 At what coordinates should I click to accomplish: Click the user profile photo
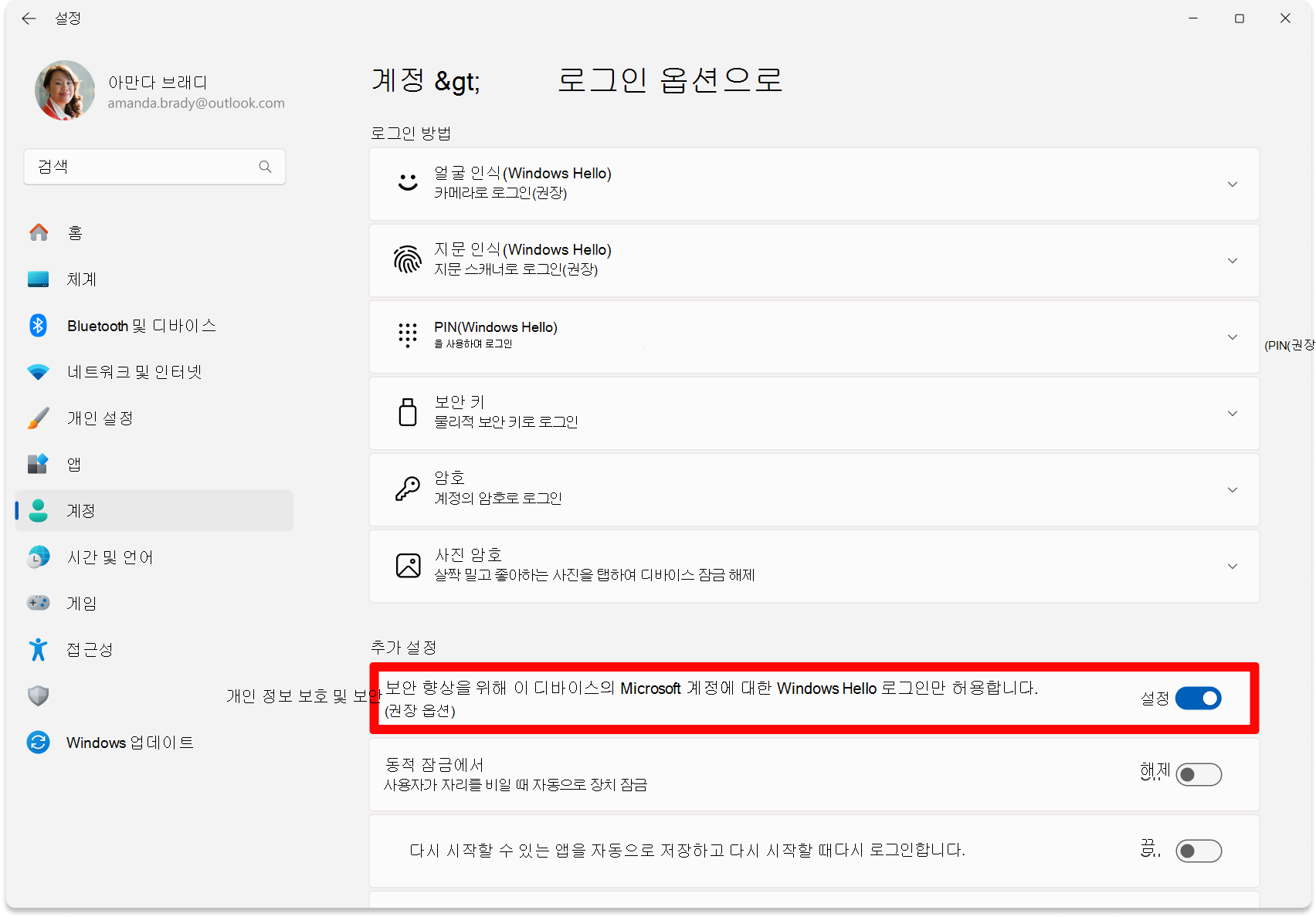tap(65, 90)
